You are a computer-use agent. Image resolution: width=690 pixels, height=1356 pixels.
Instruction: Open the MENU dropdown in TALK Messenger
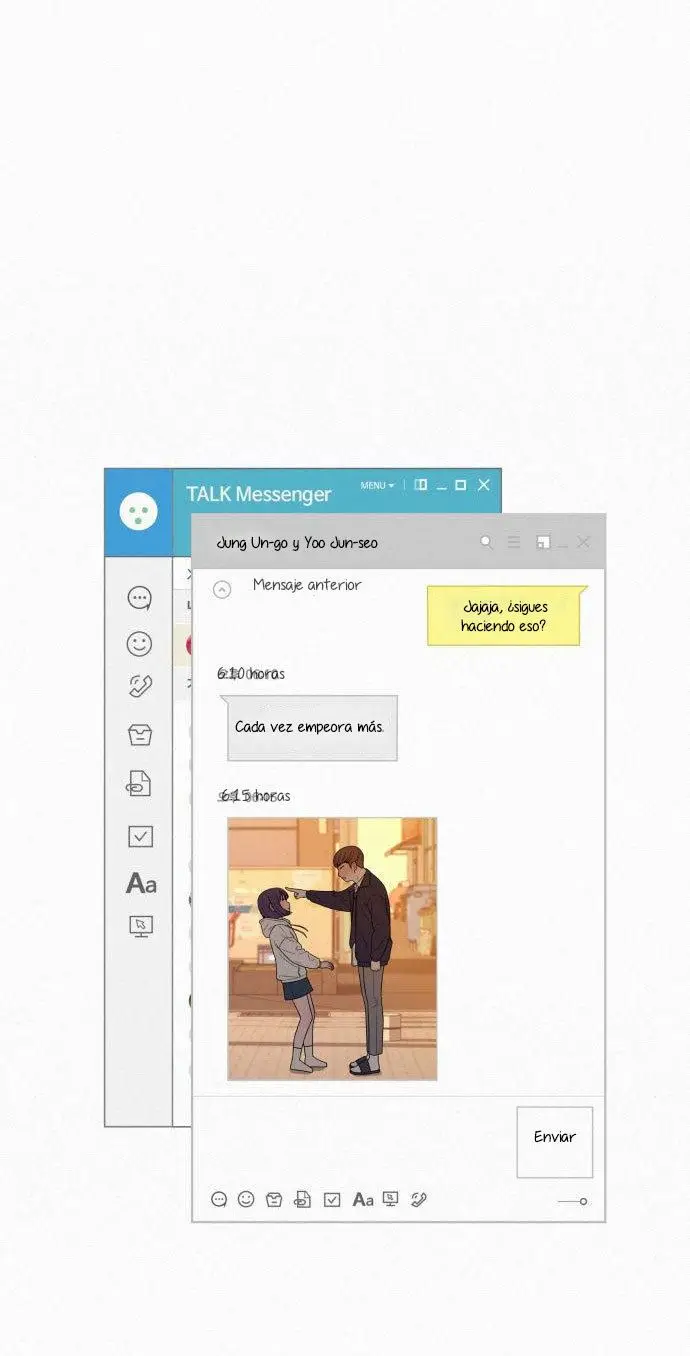pyautogui.click(x=377, y=486)
